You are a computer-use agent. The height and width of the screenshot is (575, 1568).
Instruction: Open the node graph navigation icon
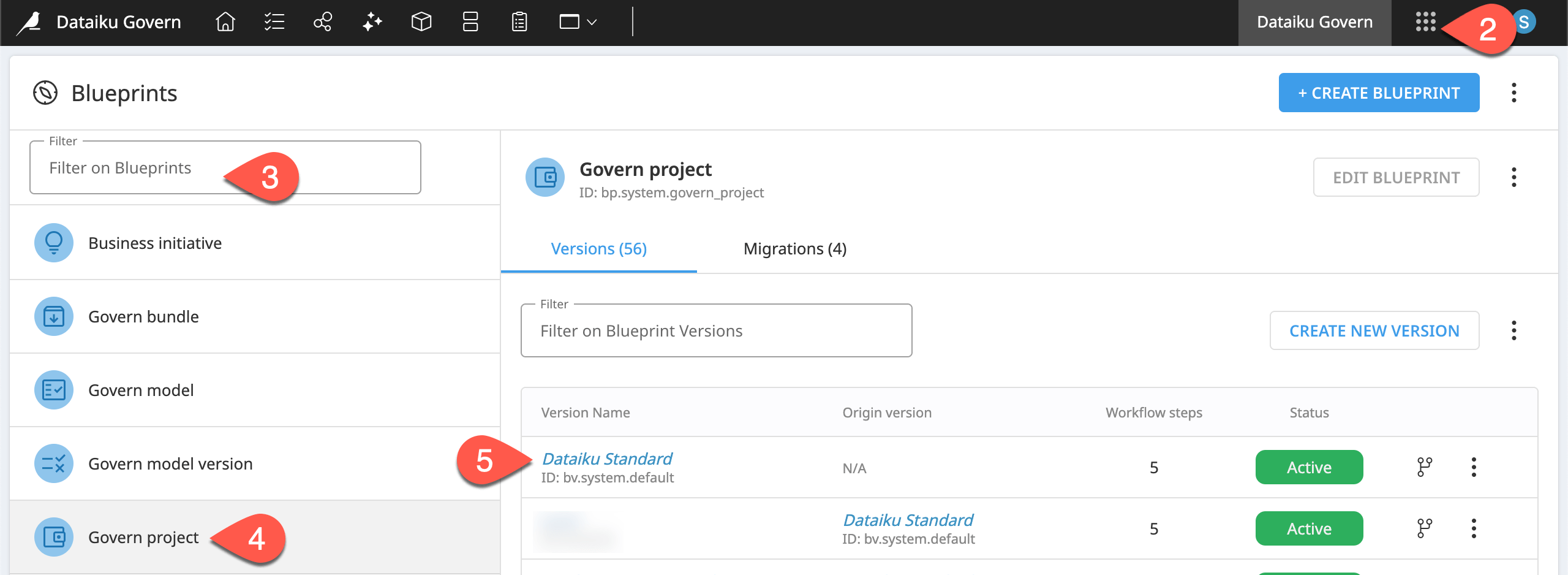pos(322,22)
